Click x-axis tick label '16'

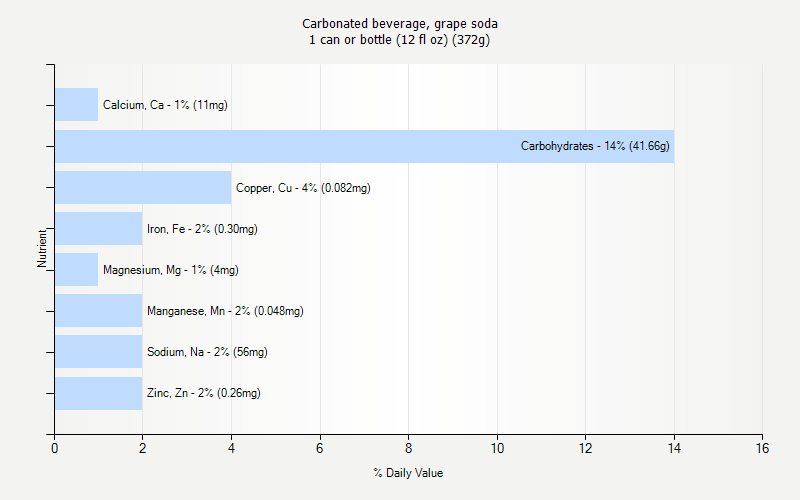[762, 448]
